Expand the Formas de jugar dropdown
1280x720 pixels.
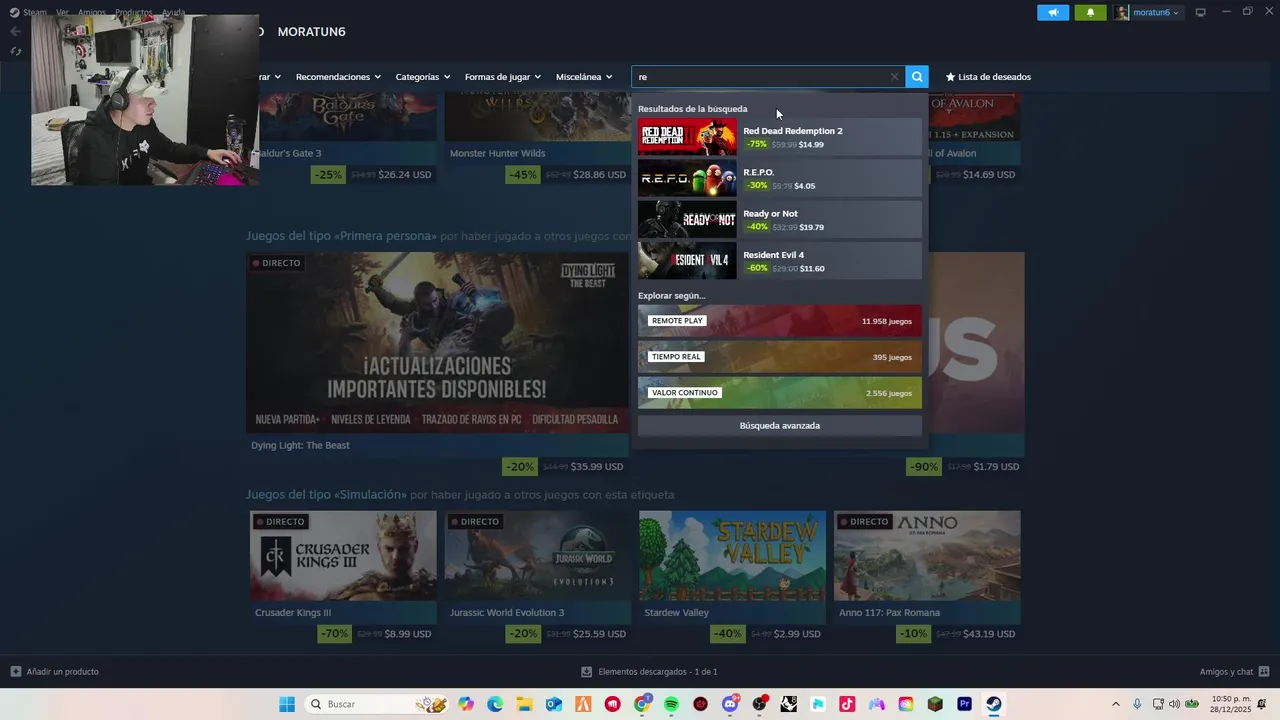(502, 77)
